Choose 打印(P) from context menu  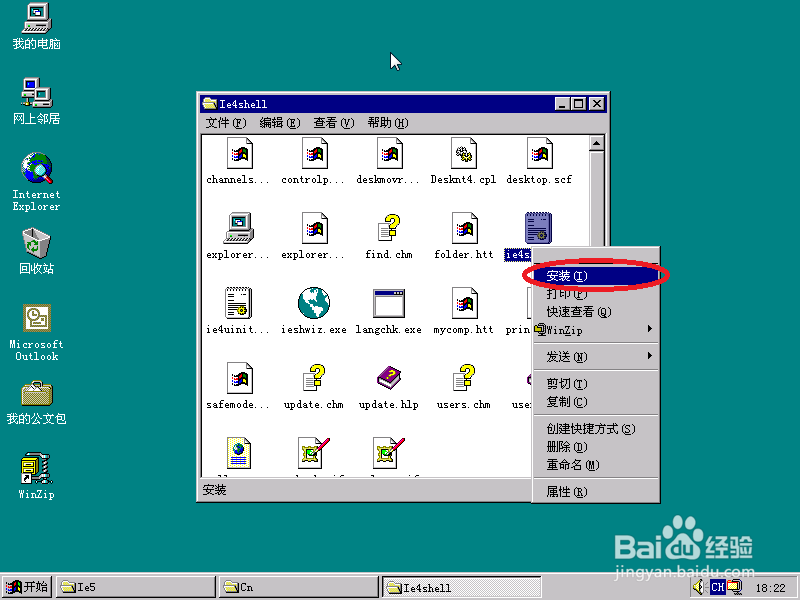pos(595,293)
